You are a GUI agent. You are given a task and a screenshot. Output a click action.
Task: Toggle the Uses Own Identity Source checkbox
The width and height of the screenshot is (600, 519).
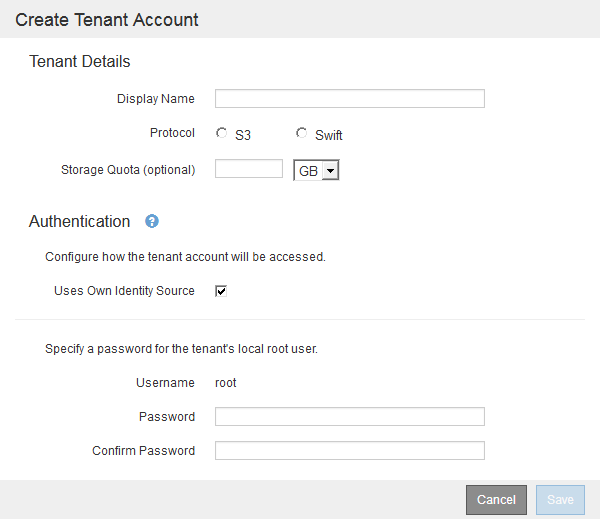tap(221, 291)
